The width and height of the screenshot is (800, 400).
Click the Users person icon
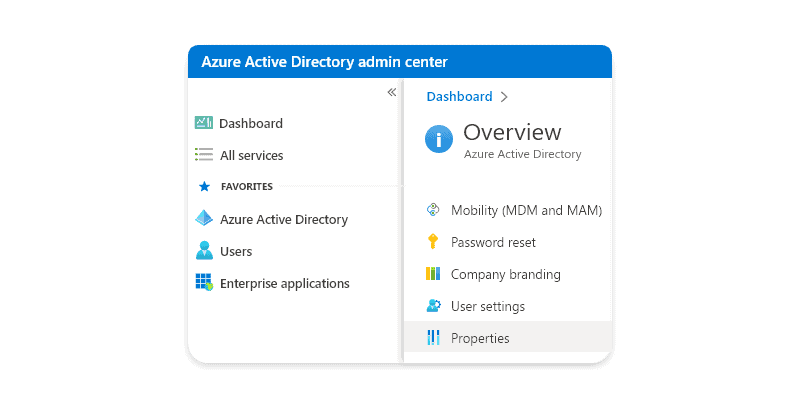tap(204, 251)
